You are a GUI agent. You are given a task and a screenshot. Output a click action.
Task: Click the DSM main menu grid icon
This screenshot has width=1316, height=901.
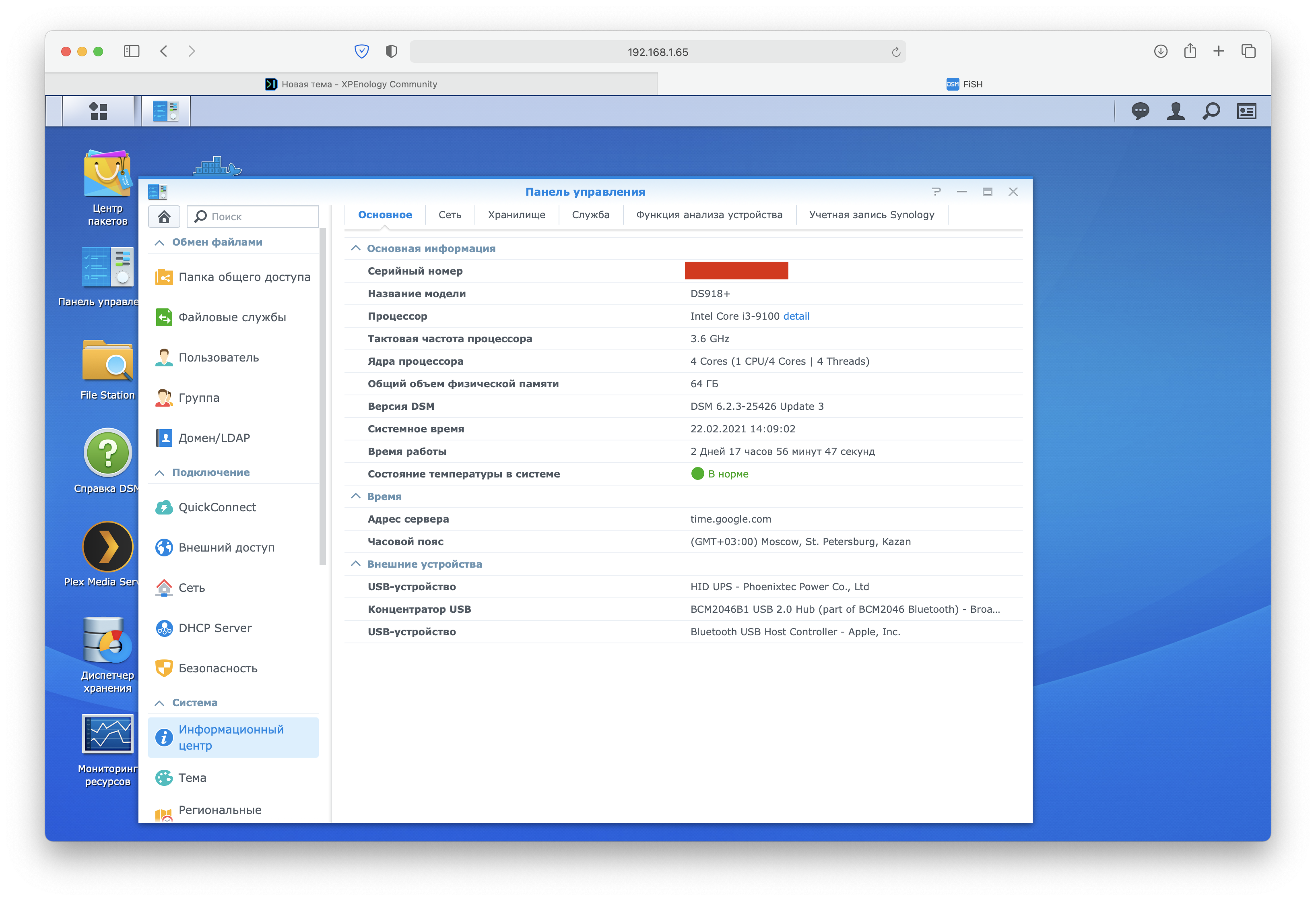click(99, 111)
